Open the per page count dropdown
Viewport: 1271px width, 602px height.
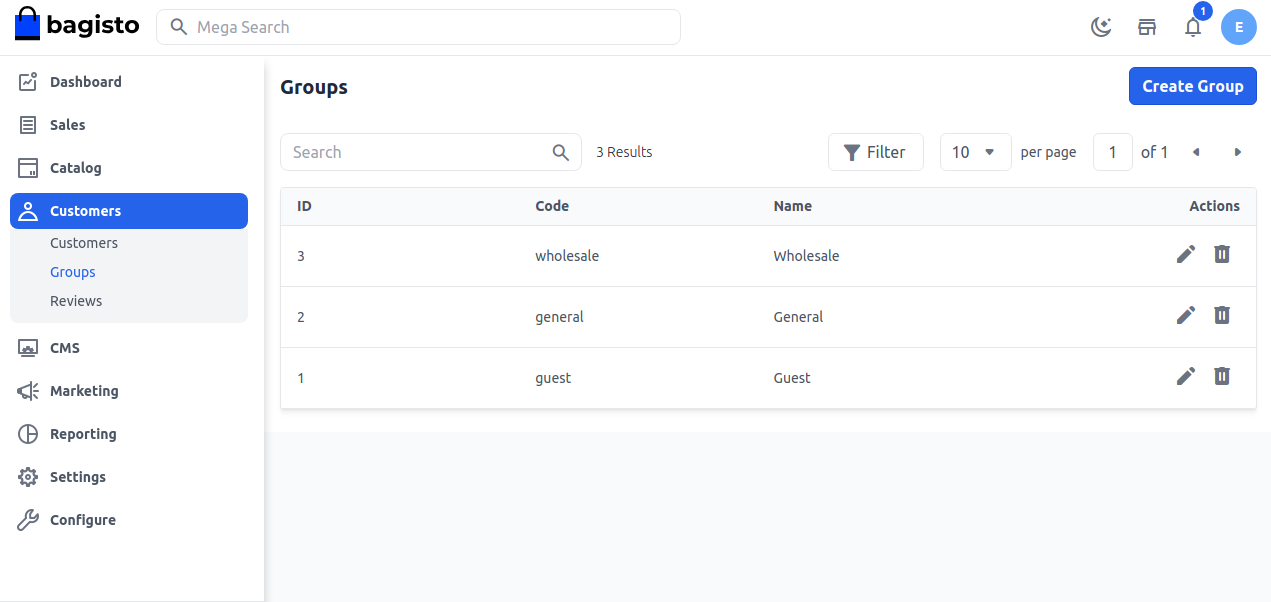pos(975,151)
